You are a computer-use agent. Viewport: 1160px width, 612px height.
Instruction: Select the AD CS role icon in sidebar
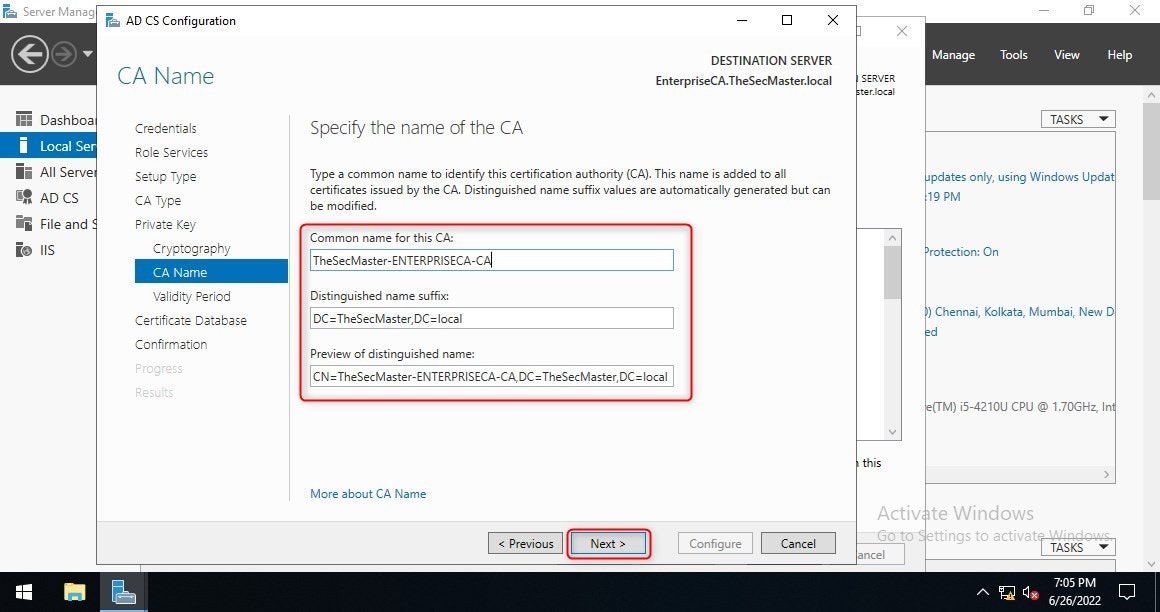[x=24, y=198]
